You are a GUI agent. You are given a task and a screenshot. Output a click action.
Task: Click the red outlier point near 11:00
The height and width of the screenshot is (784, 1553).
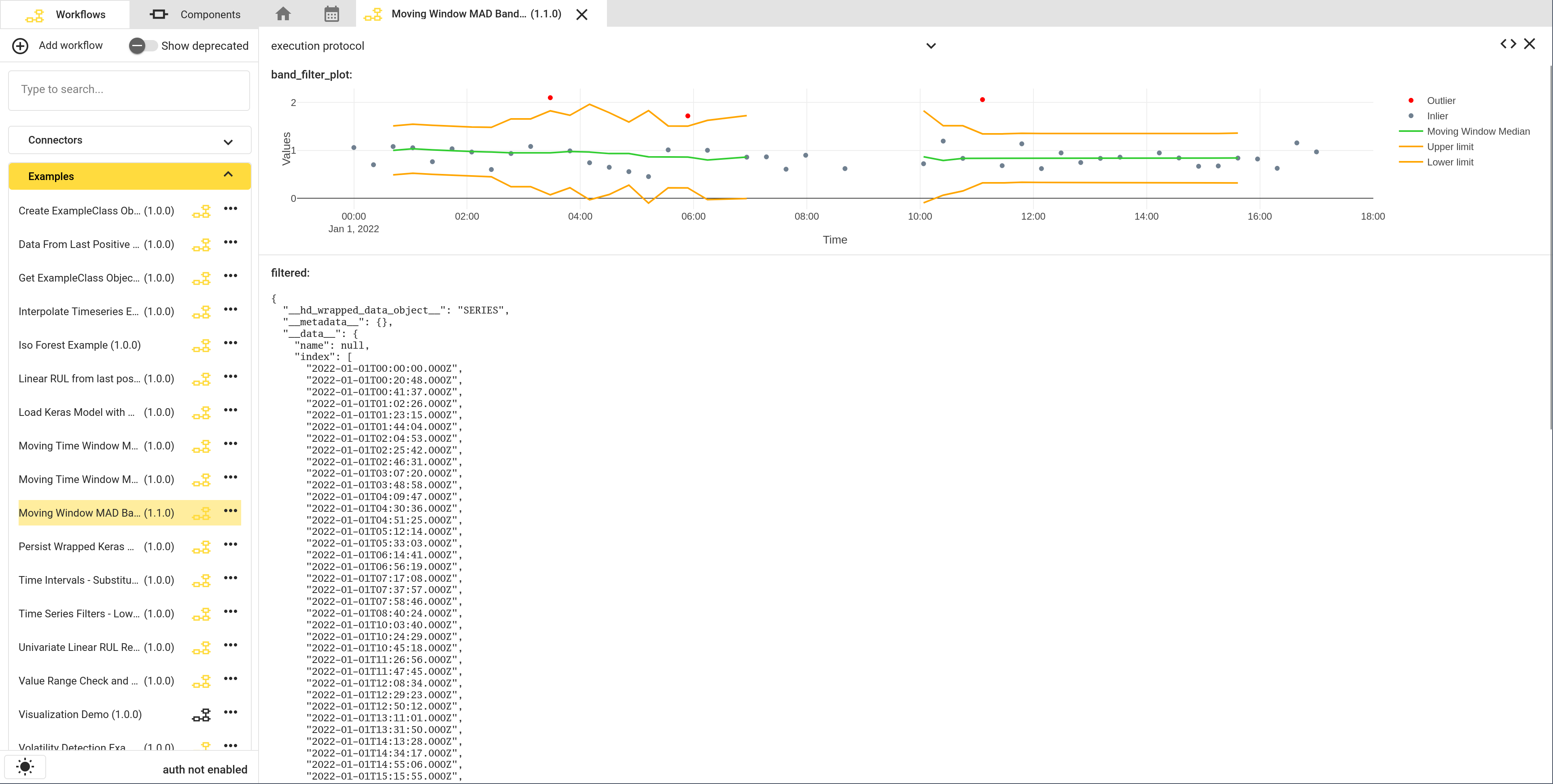(982, 100)
